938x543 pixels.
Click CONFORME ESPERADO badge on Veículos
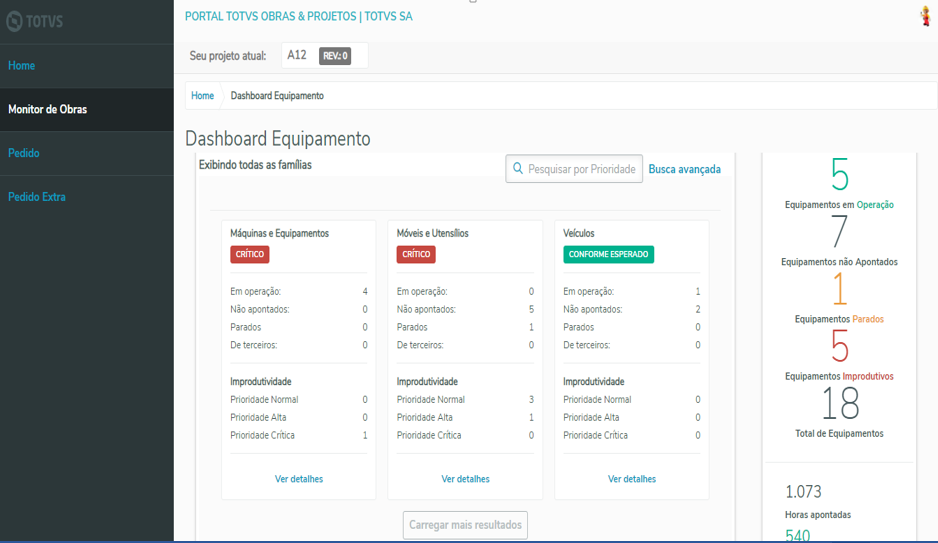pos(608,254)
